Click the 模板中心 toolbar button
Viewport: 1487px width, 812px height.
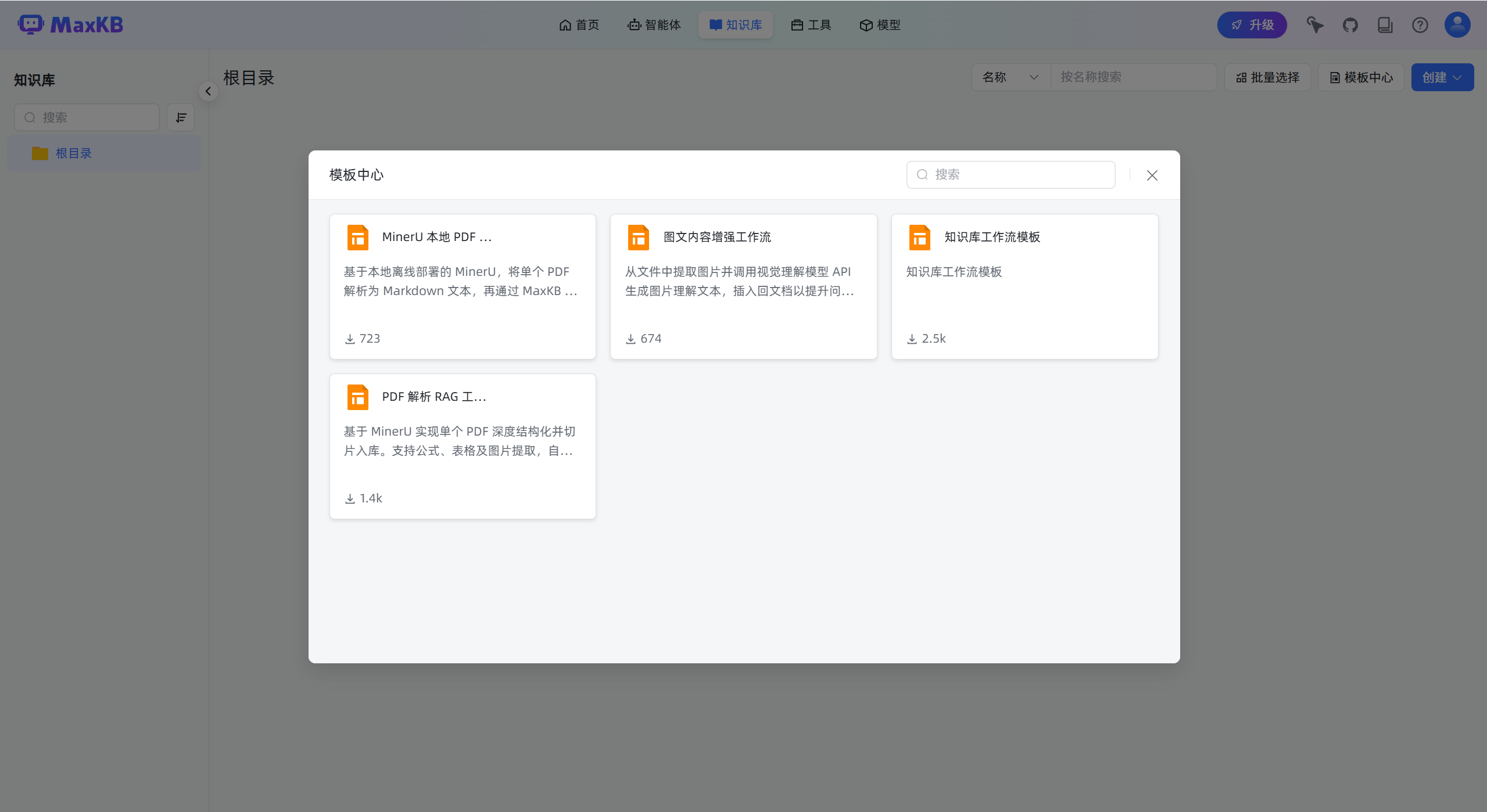coord(1361,77)
